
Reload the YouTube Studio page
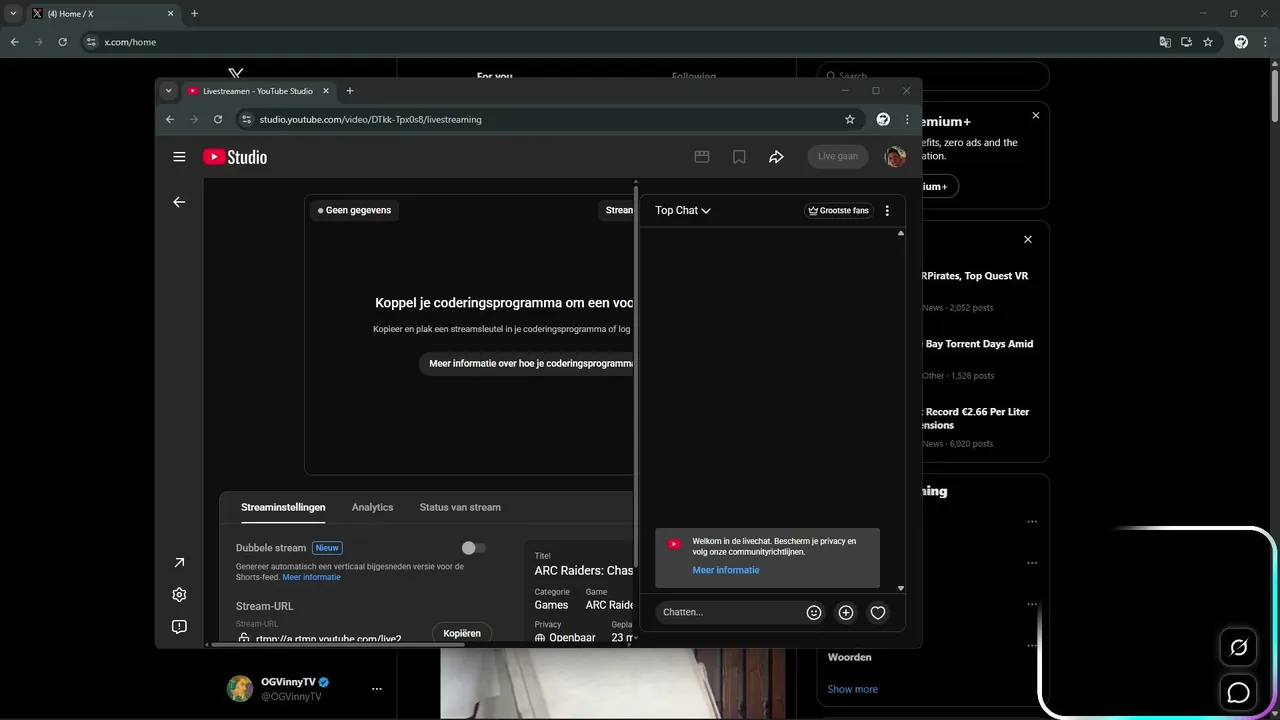(218, 119)
